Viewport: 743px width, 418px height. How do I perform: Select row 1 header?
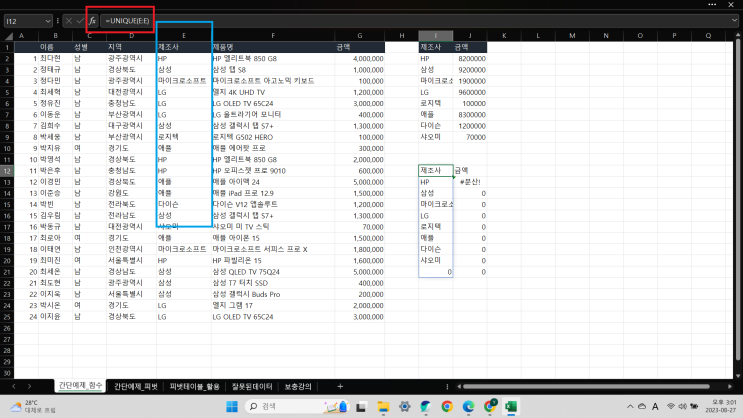coord(7,47)
